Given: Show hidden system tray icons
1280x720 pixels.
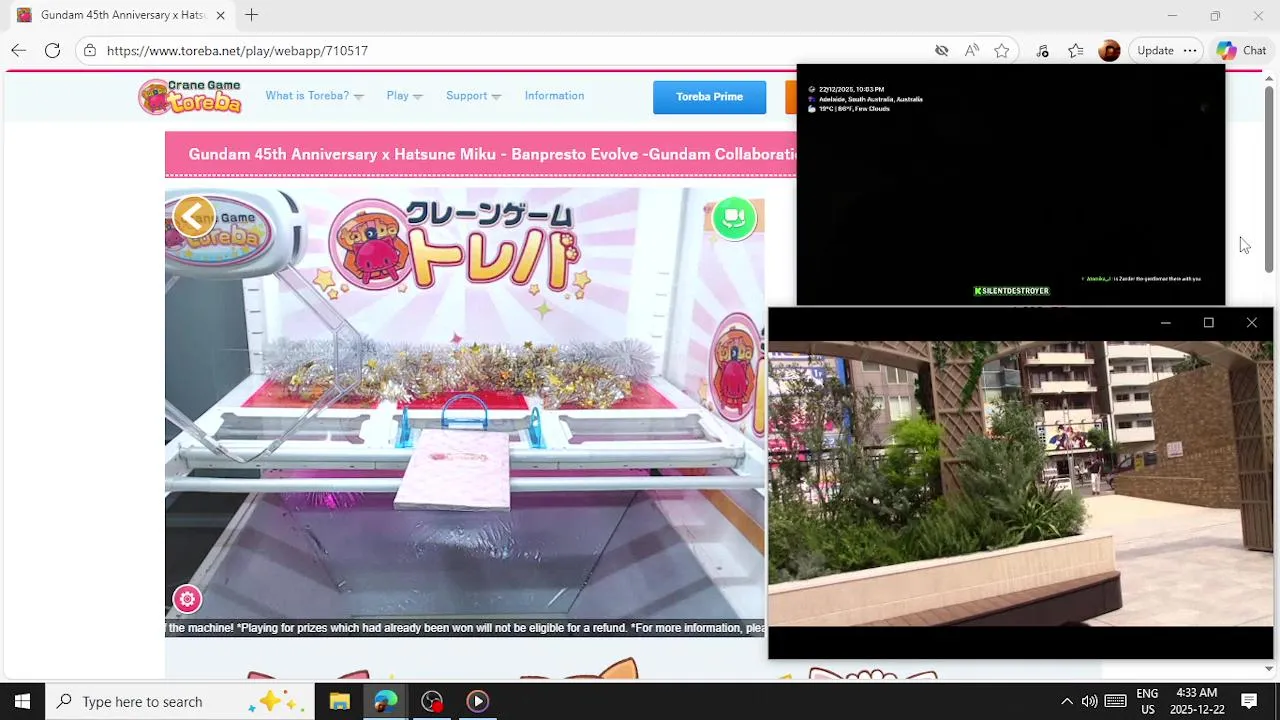Looking at the screenshot, I should pos(1066,701).
